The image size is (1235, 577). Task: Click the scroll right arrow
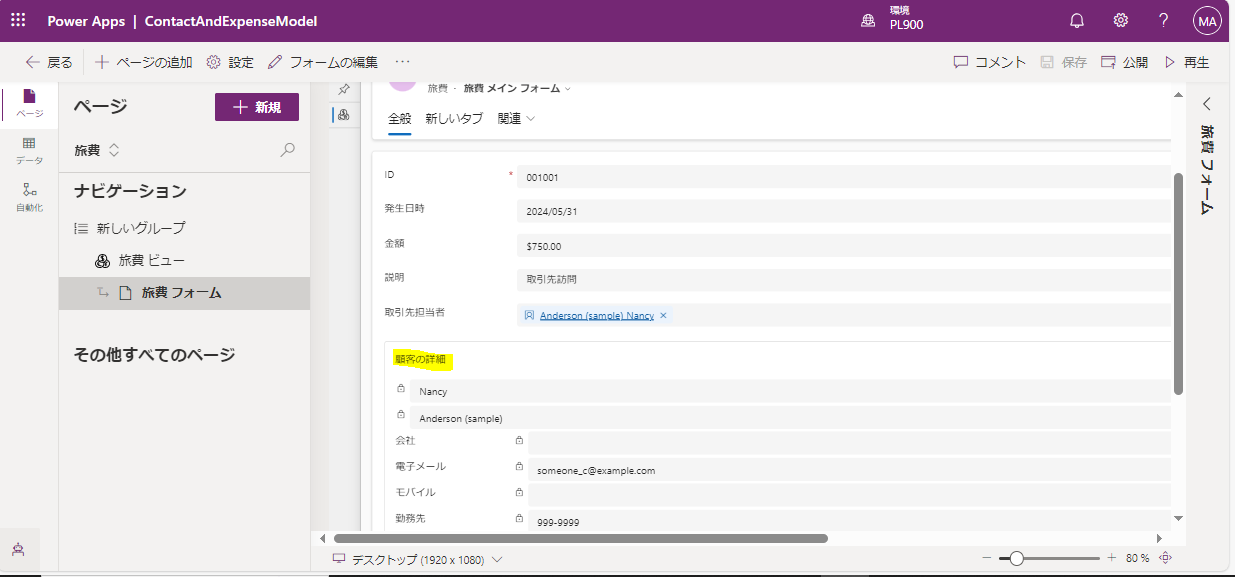coord(1159,538)
